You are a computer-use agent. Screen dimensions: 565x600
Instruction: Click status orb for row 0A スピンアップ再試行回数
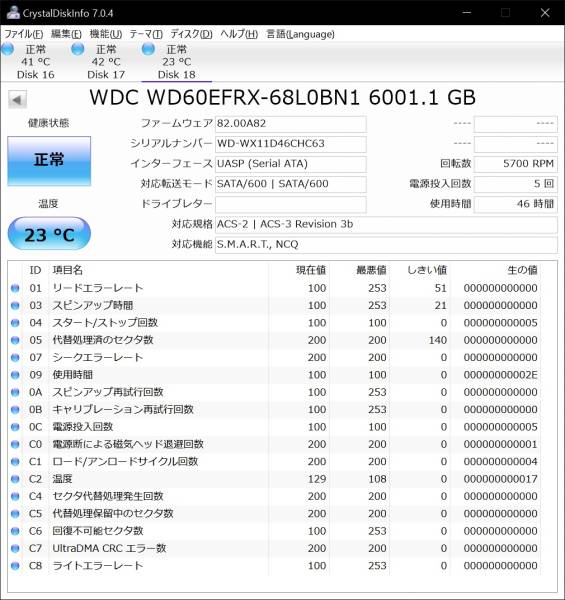(15, 392)
